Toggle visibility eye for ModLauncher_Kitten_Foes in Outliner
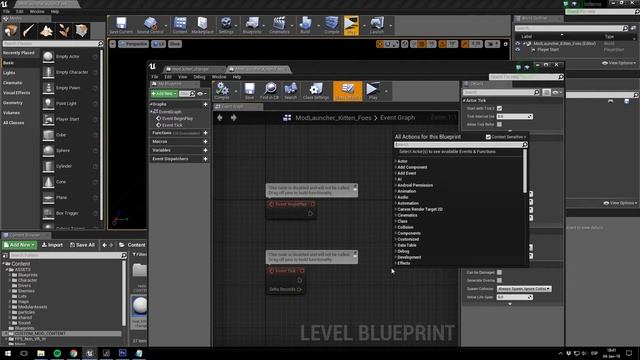Screen dimensions: 640x360 518,43
